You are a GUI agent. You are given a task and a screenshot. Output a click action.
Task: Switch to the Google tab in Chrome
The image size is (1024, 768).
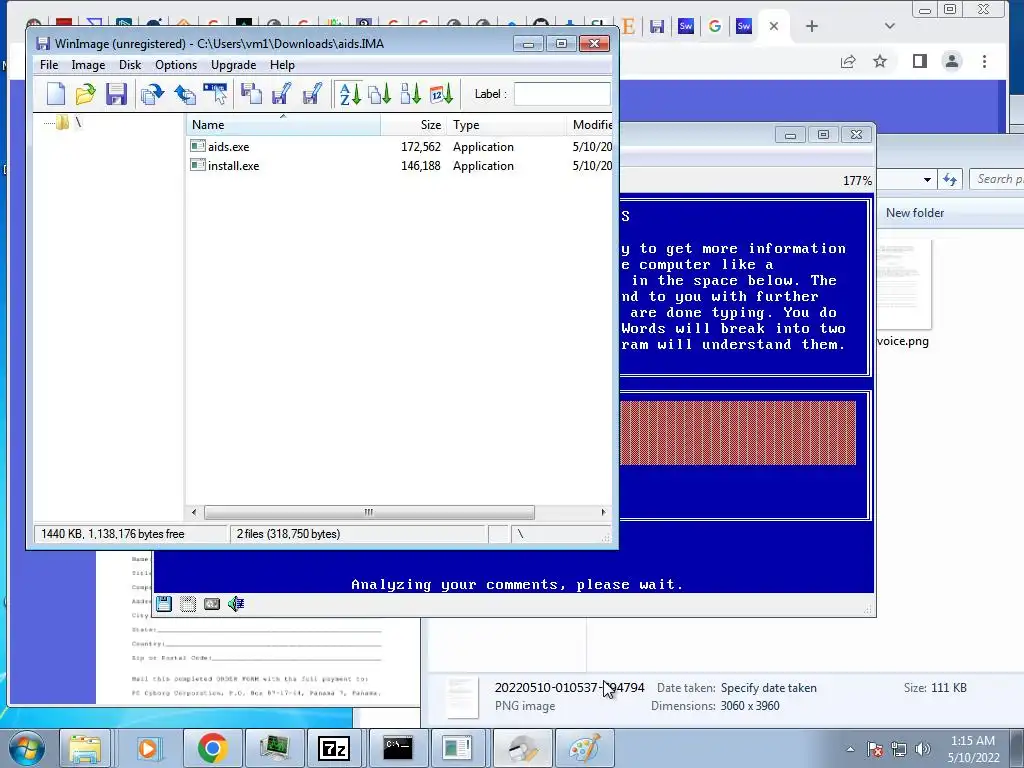[x=715, y=26]
